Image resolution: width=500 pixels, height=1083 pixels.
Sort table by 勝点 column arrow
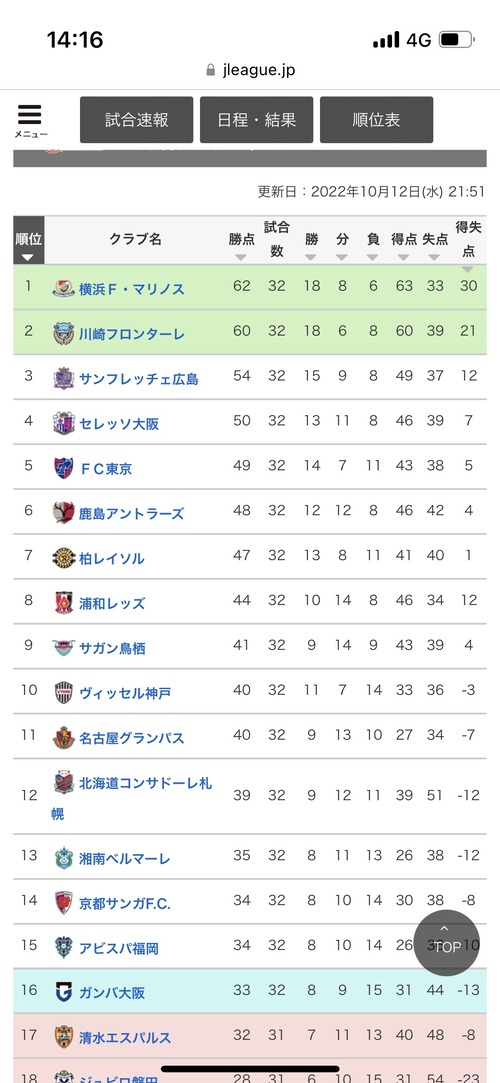(x=241, y=257)
